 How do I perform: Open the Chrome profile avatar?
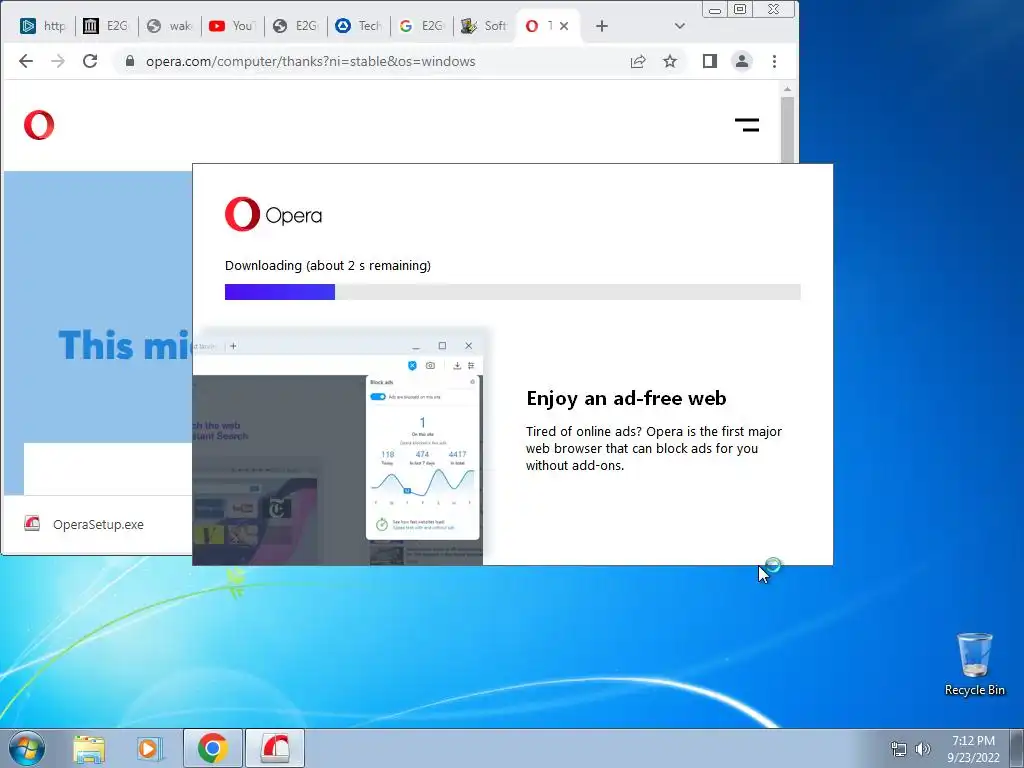pyautogui.click(x=742, y=61)
